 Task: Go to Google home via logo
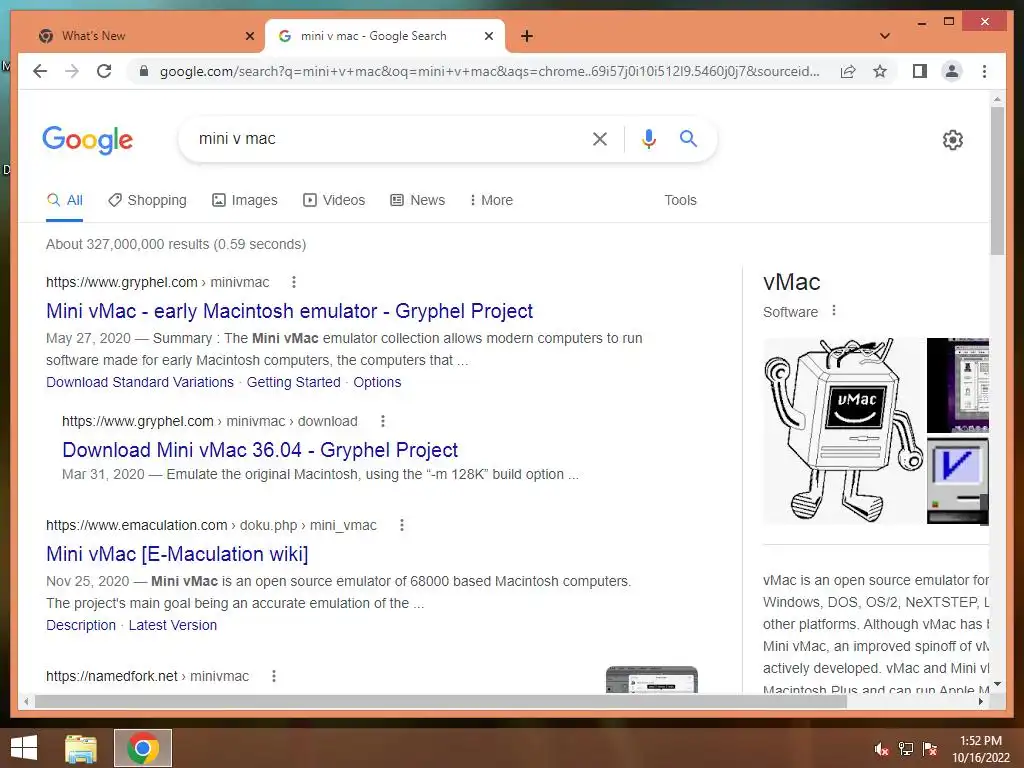coord(88,140)
